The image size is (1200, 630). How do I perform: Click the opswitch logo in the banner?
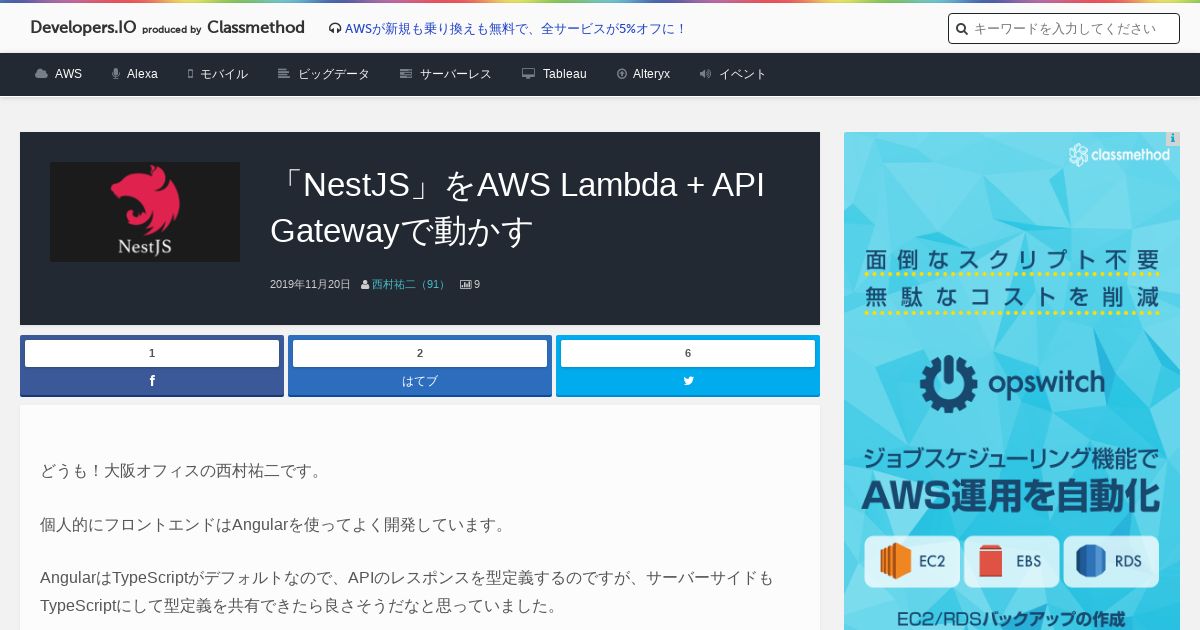(1012, 383)
